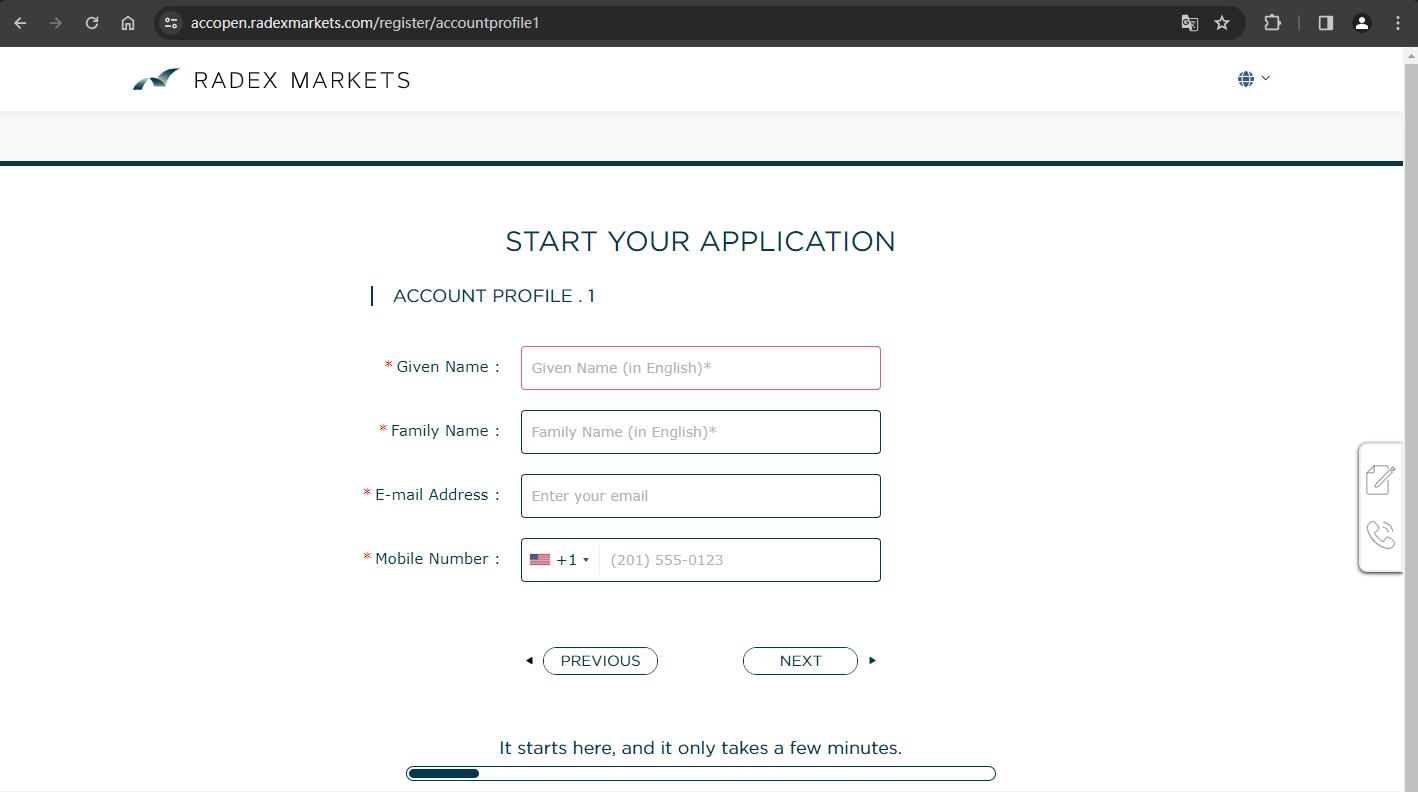Click the Radex Markets logo

tap(271, 79)
